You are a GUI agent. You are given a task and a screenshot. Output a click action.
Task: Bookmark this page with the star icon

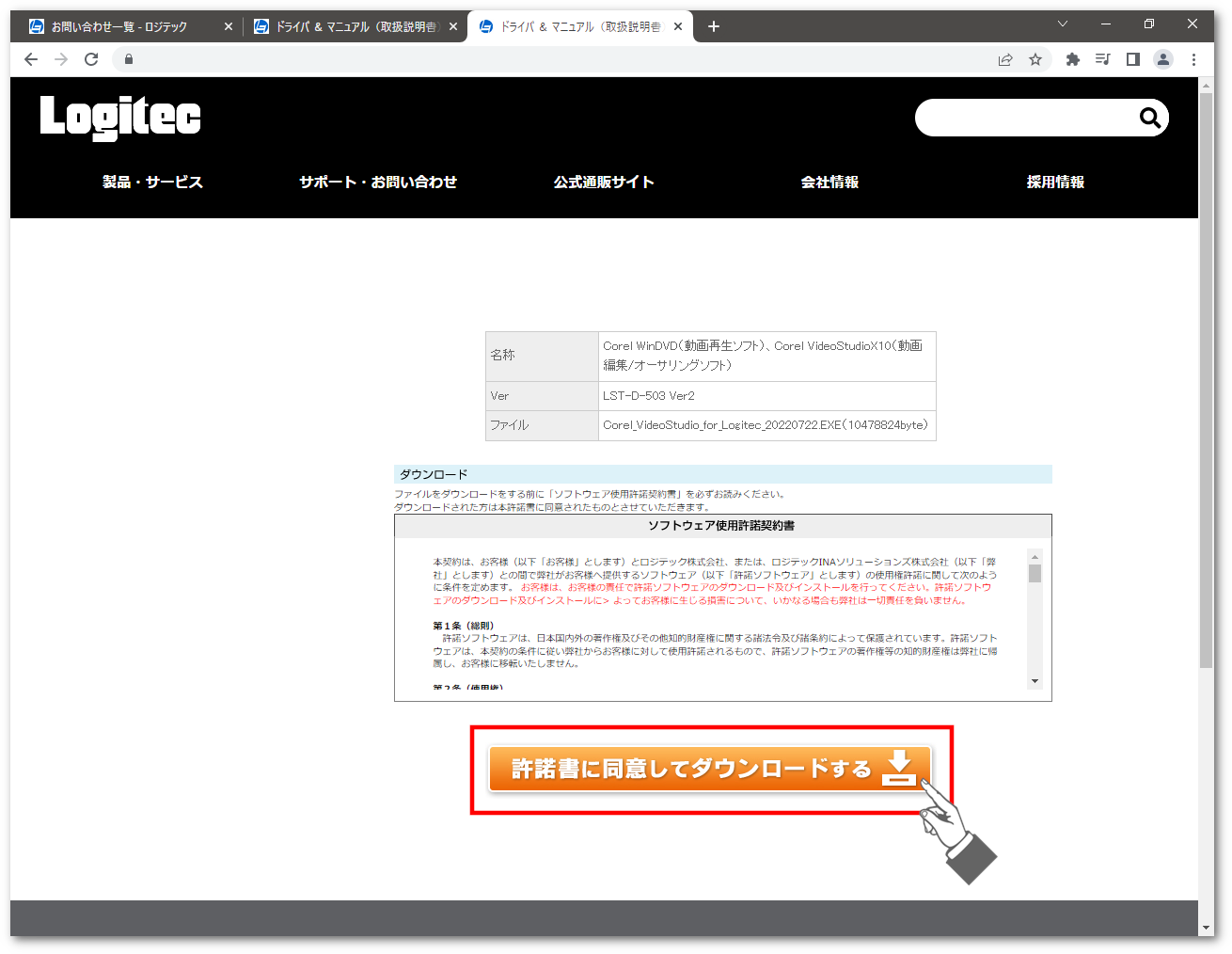point(1035,59)
